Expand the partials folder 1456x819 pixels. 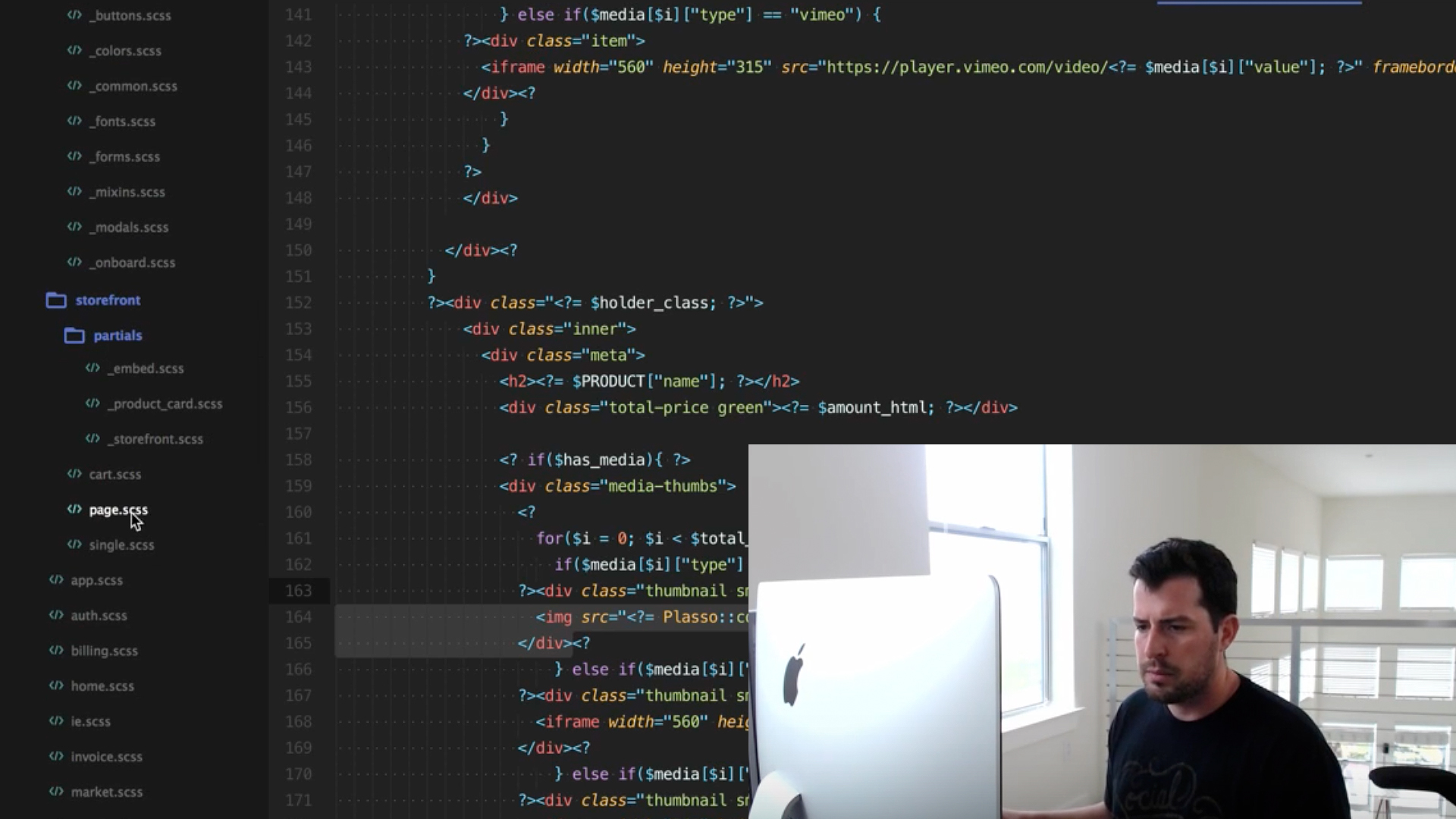(117, 334)
